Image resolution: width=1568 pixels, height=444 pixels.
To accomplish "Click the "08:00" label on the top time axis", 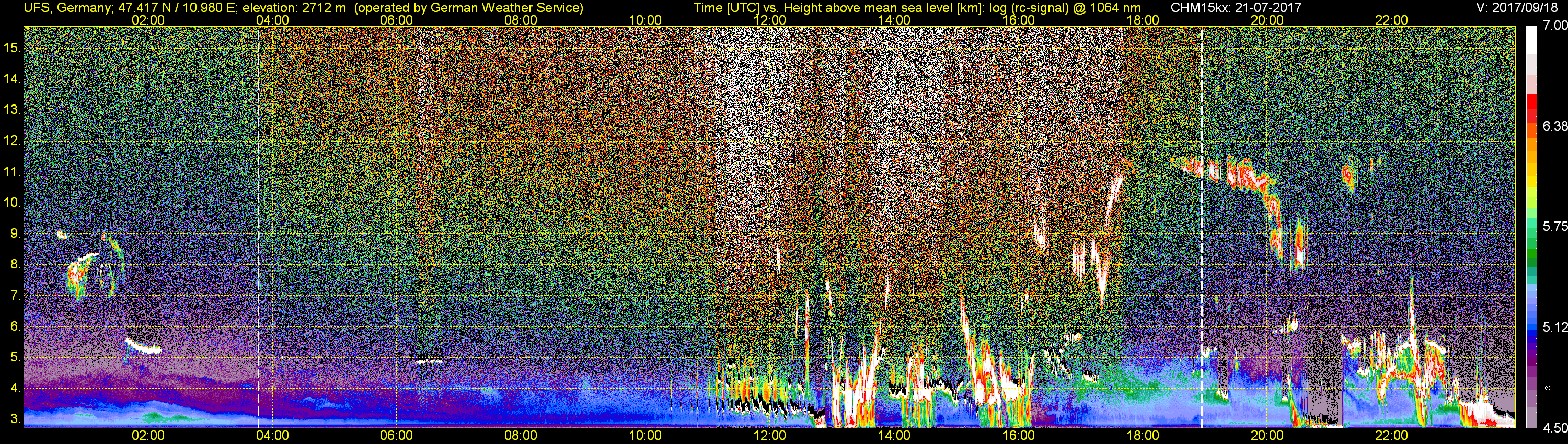I will (521, 20).
